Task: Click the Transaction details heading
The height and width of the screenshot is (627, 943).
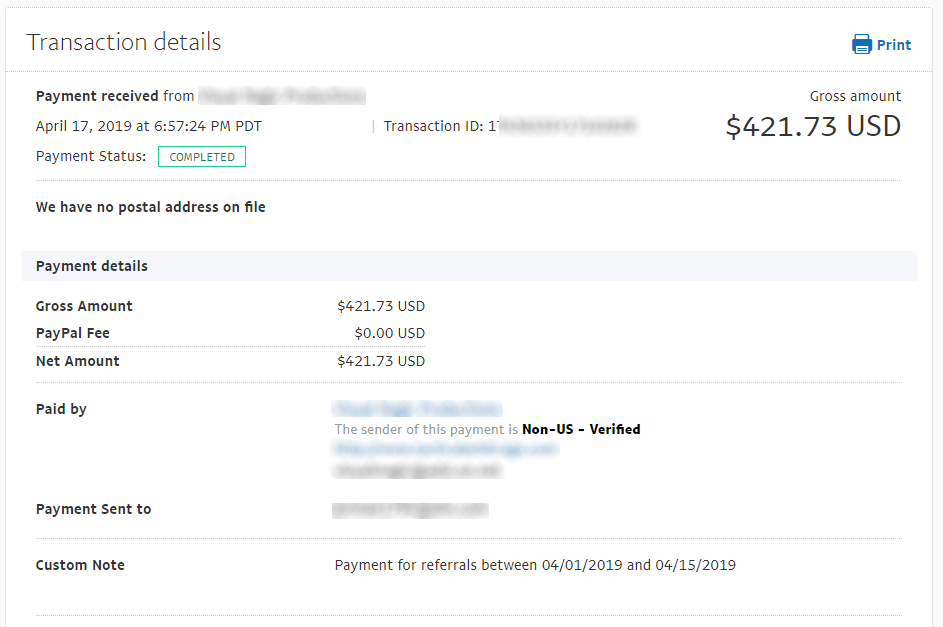Action: coord(124,42)
